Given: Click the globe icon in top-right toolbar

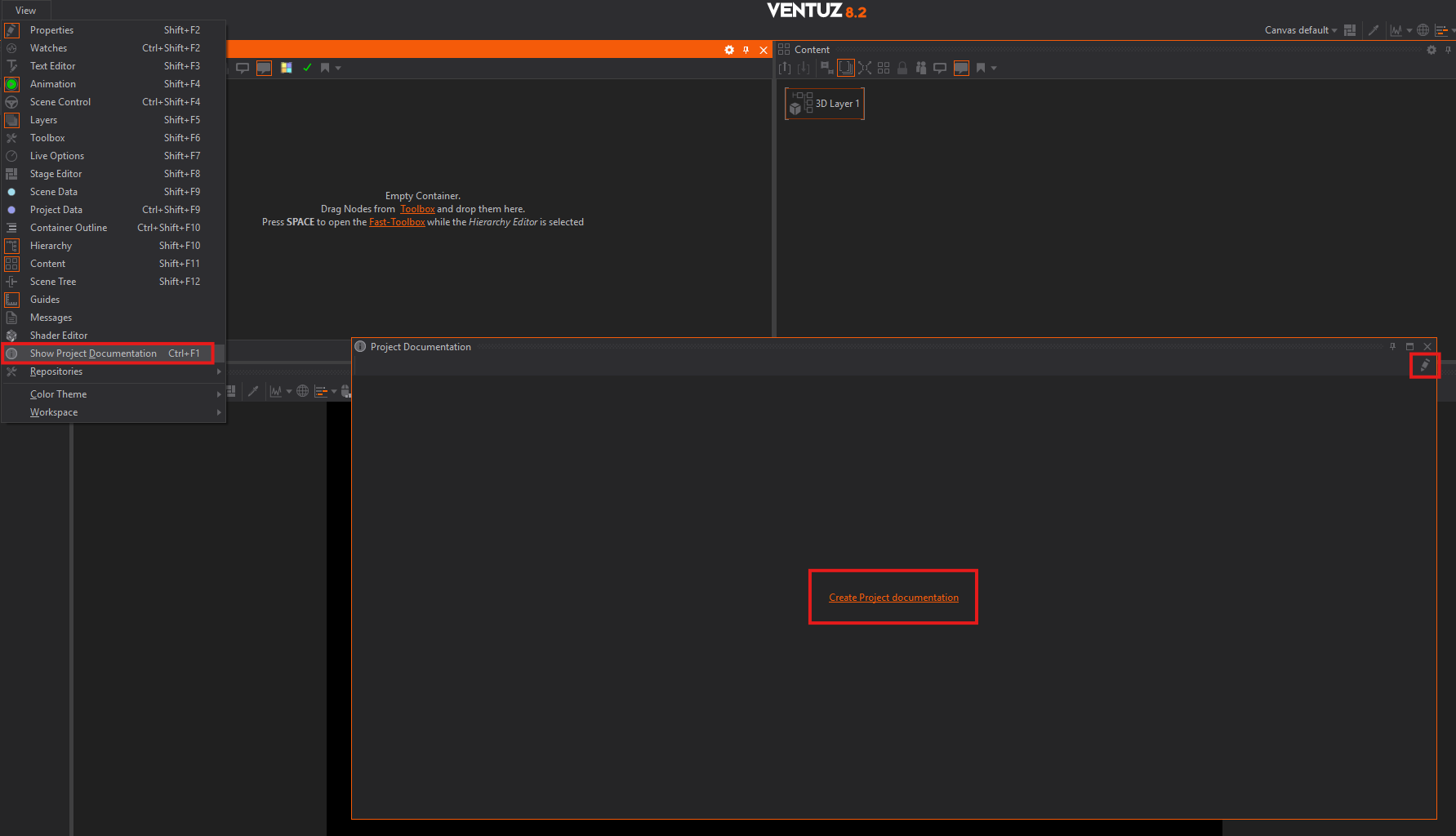Looking at the screenshot, I should (x=1423, y=30).
